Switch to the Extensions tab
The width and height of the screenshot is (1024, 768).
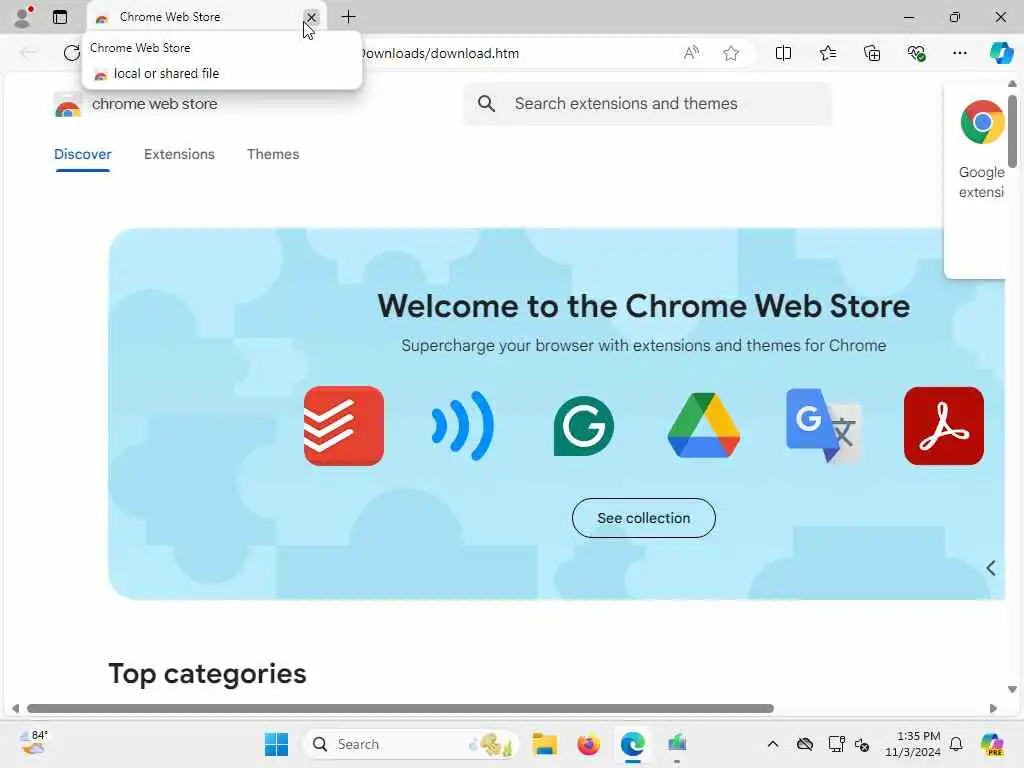pos(179,154)
